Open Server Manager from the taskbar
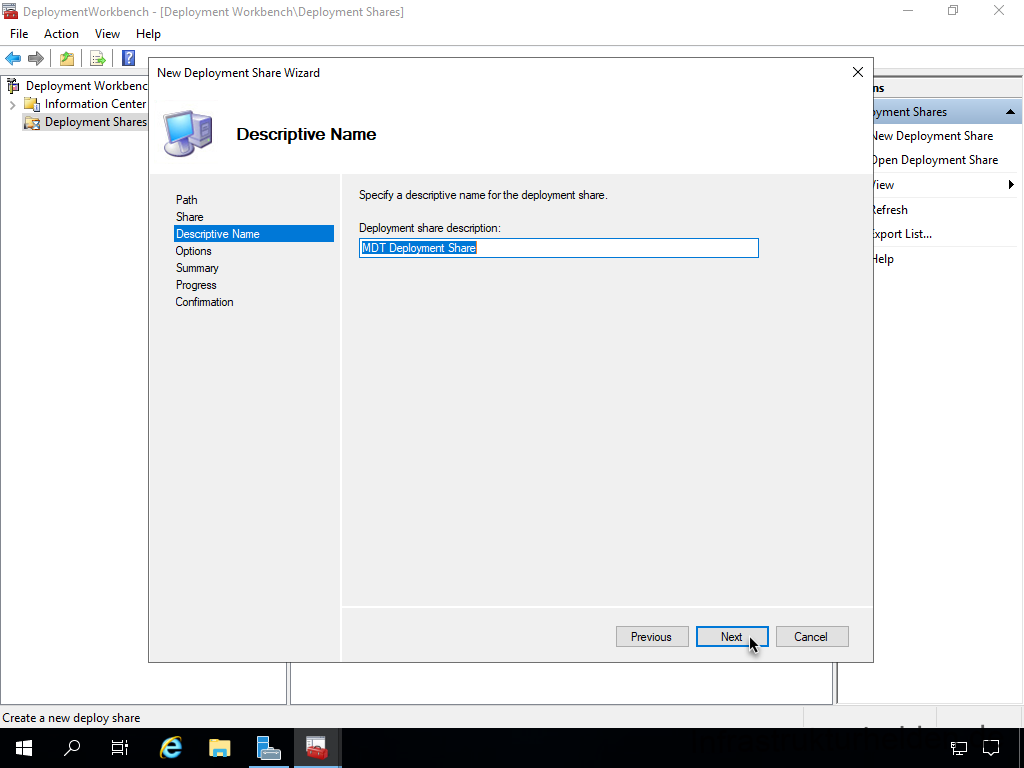This screenshot has height=768, width=1024. coord(268,748)
